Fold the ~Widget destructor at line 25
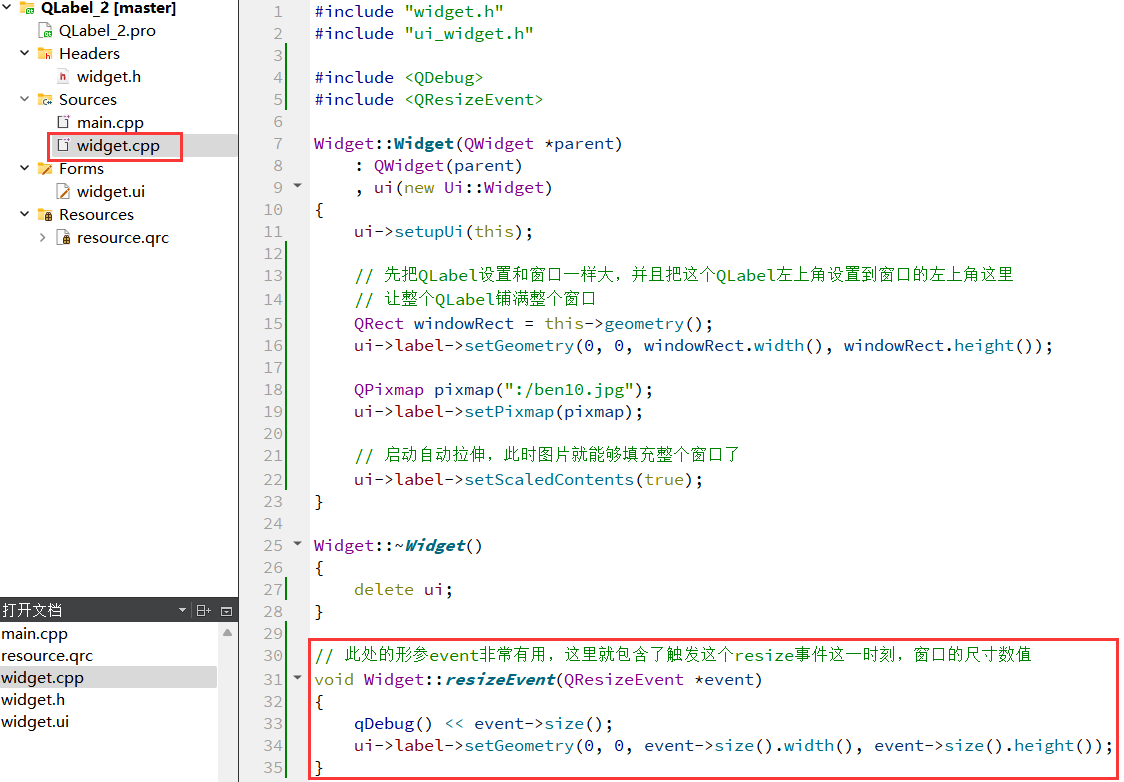Viewport: 1124px width, 782px height. (x=298, y=544)
